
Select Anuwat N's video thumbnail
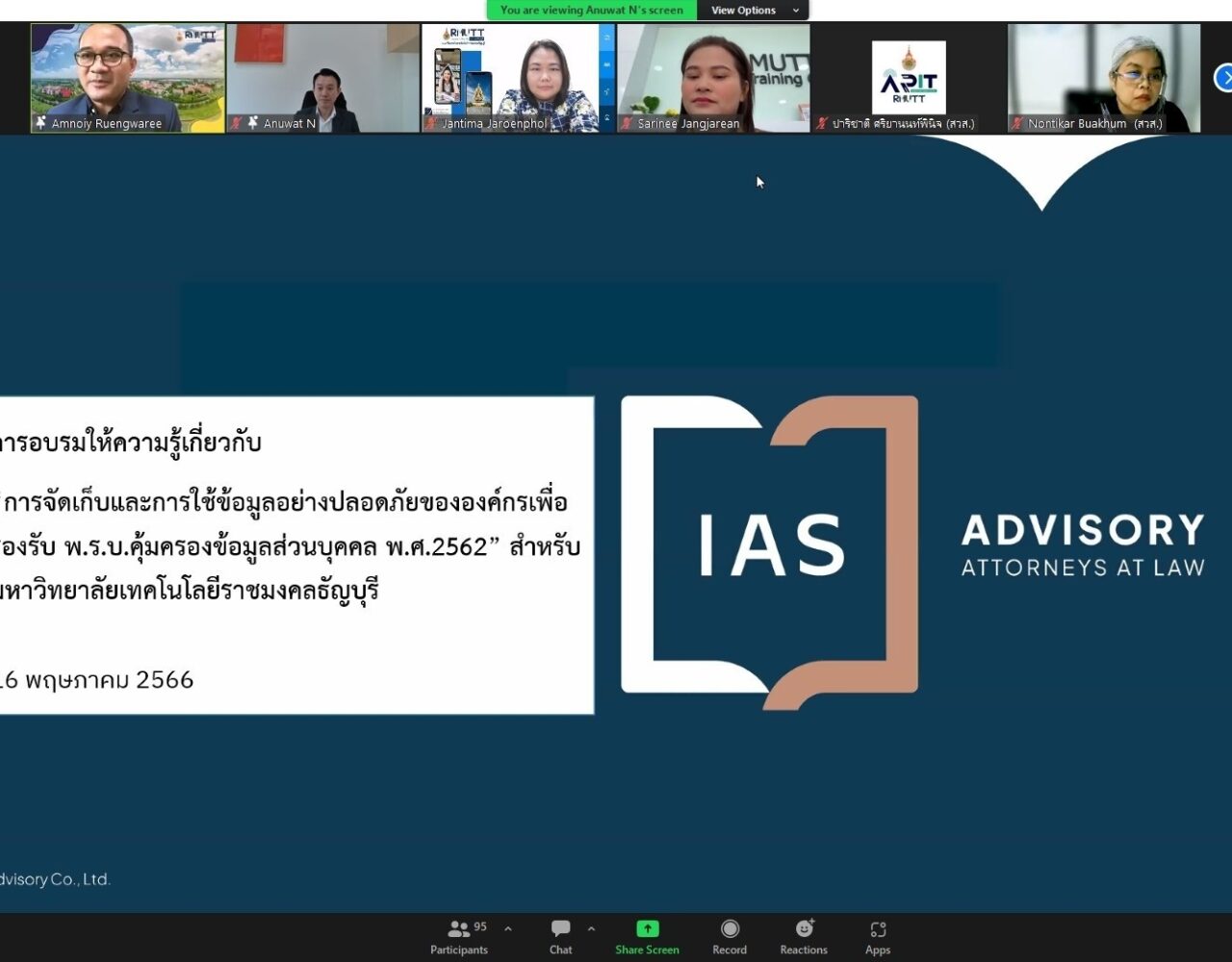[323, 78]
